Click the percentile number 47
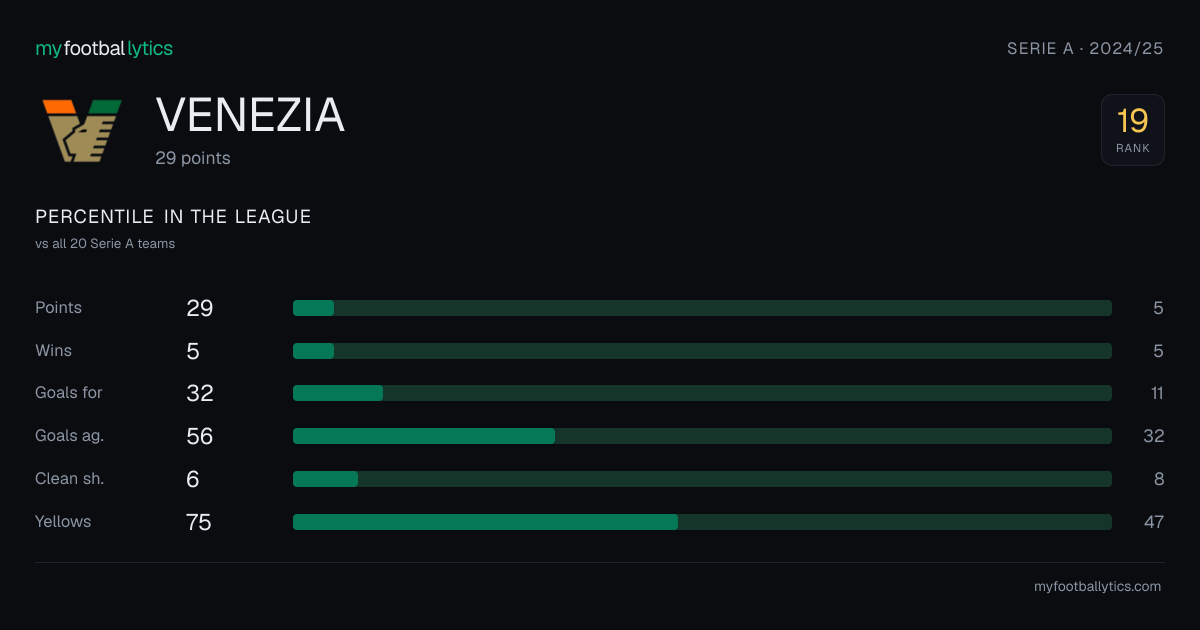The height and width of the screenshot is (630, 1200). click(x=1153, y=522)
